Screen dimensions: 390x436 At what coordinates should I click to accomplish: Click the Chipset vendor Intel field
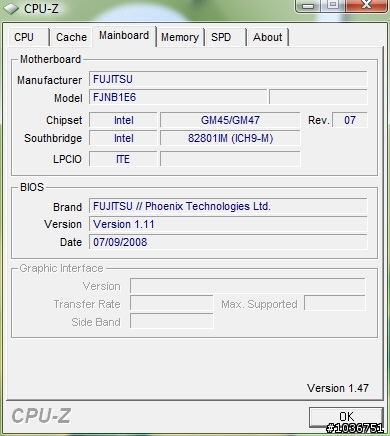(123, 120)
